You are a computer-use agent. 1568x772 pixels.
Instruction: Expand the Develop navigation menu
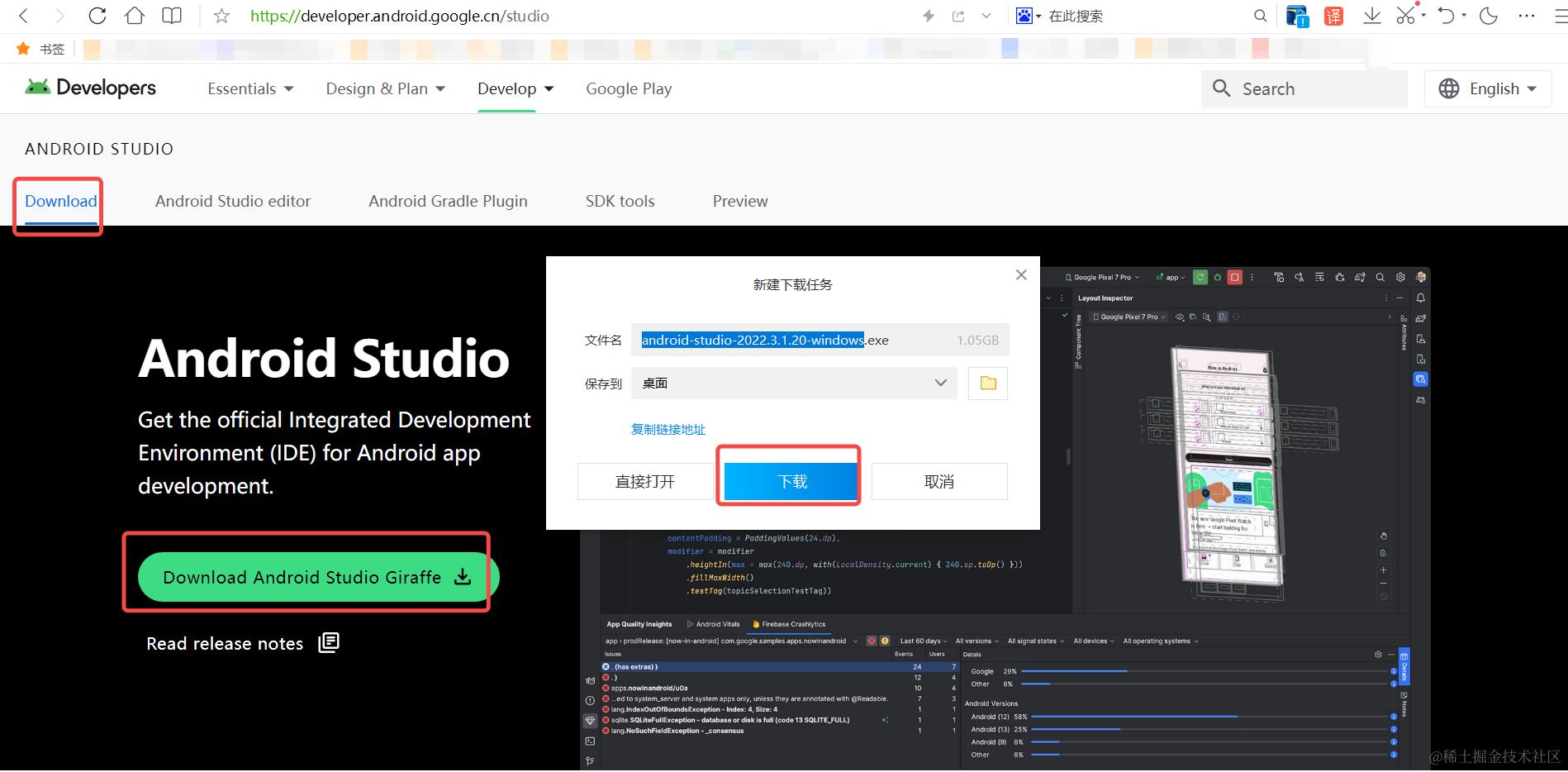(x=516, y=88)
